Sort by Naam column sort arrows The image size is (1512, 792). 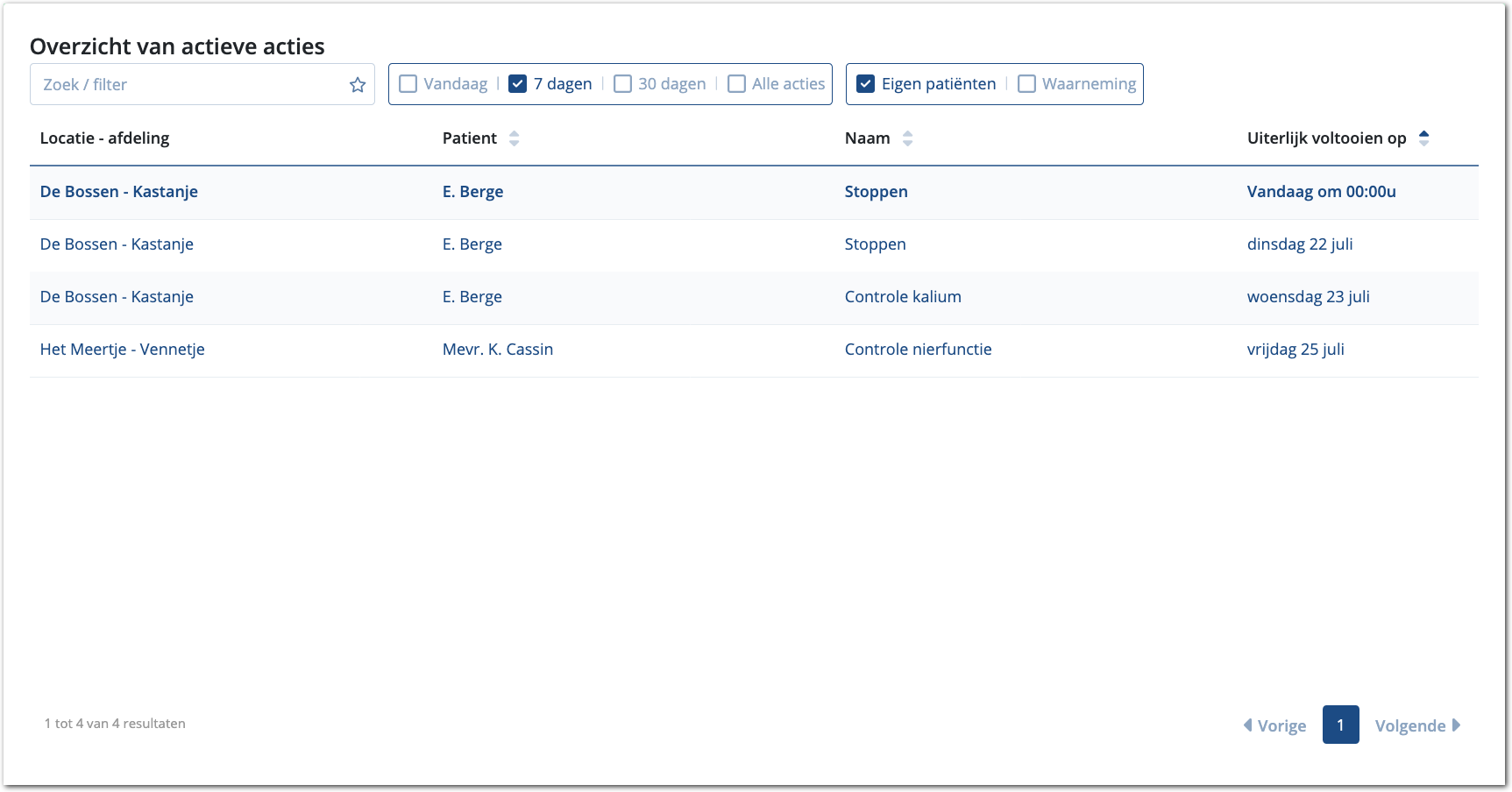click(907, 138)
